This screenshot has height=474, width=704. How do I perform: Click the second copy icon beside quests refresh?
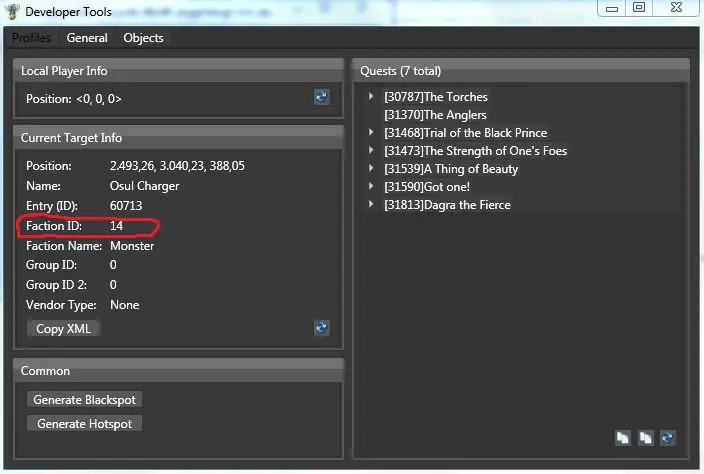645,438
